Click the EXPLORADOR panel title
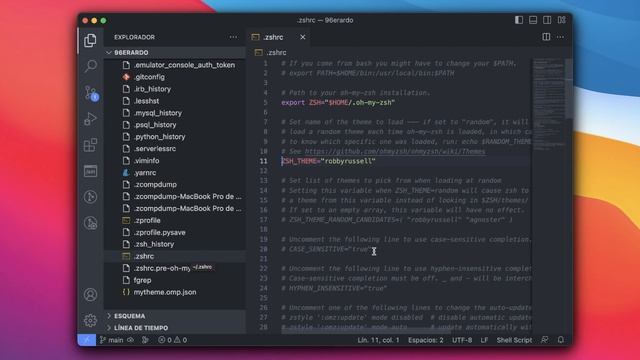Image resolution: width=640 pixels, height=360 pixels. [x=135, y=37]
